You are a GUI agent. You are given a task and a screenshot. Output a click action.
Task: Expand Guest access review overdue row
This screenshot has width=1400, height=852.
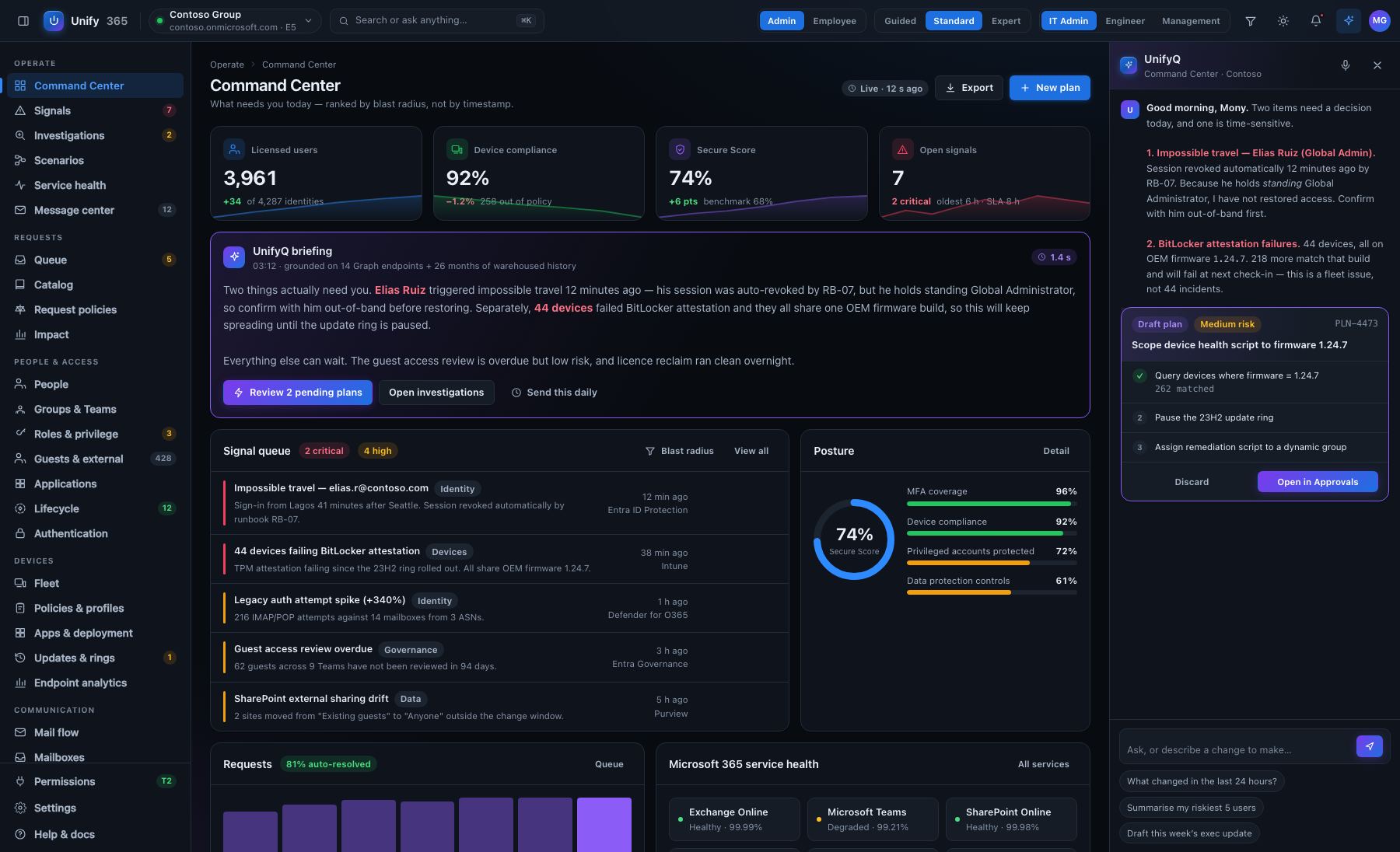499,657
